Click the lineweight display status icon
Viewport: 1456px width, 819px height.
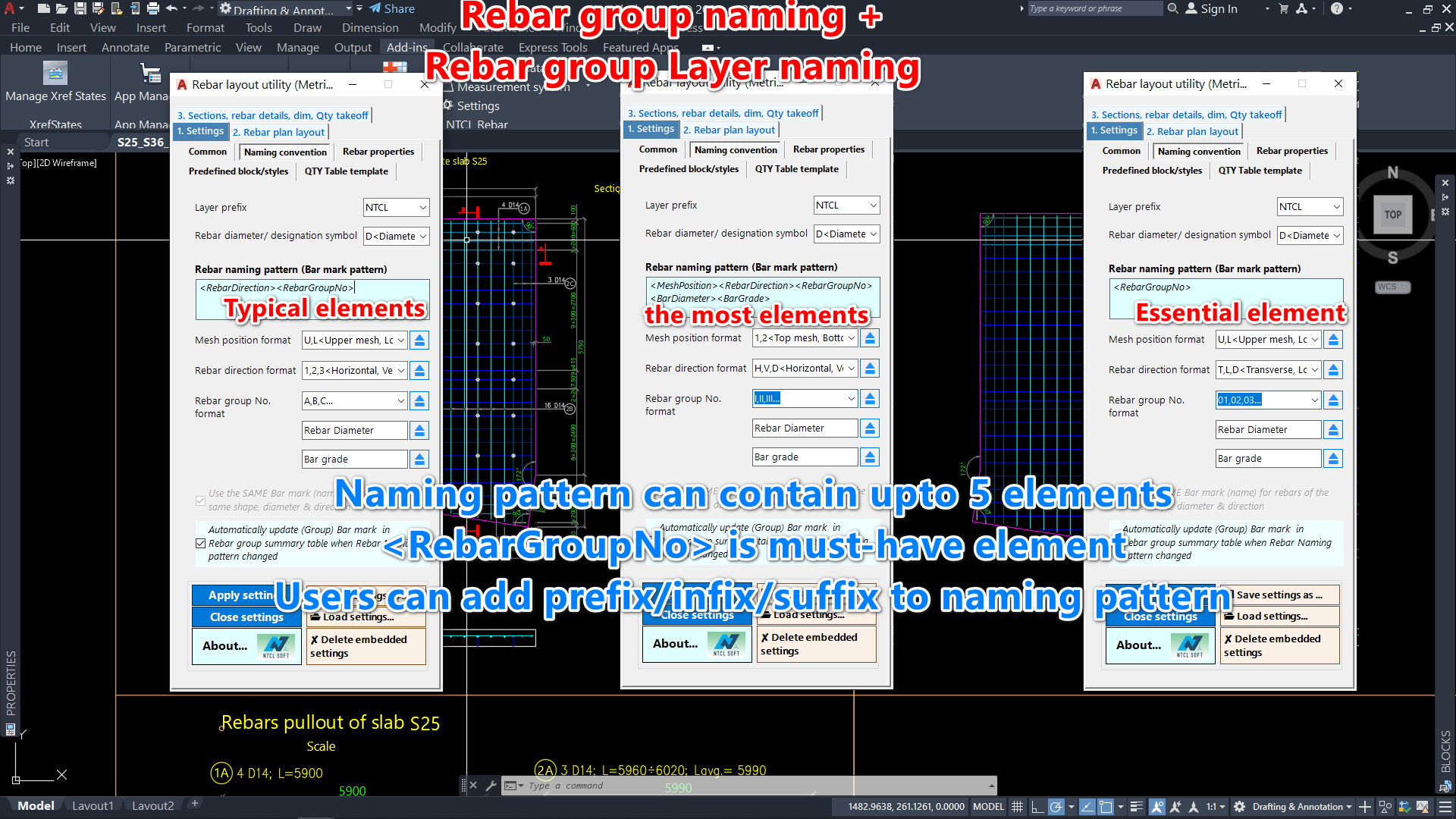pyautogui.click(x=1136, y=807)
